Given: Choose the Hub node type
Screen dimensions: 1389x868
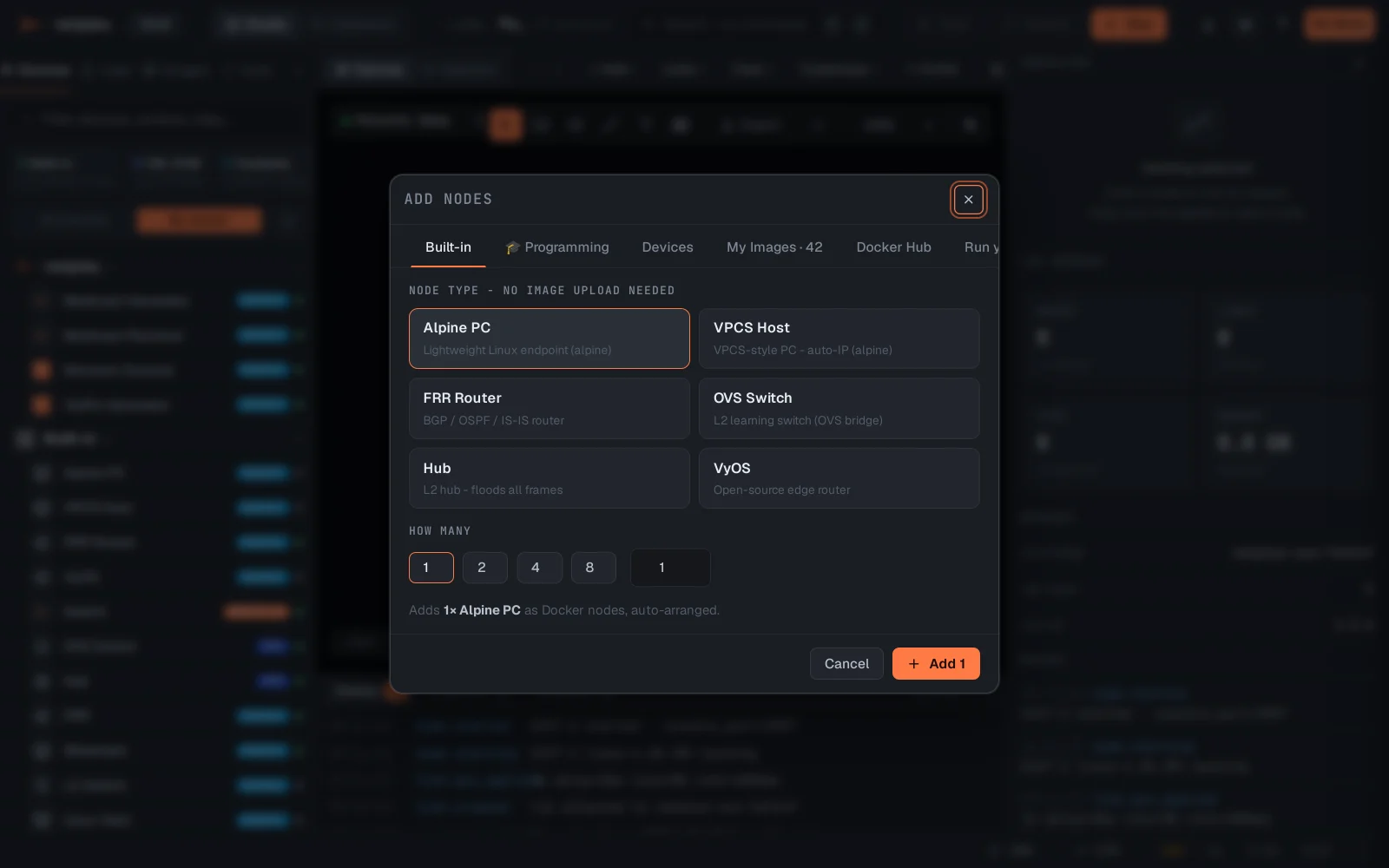Looking at the screenshot, I should click(x=550, y=478).
